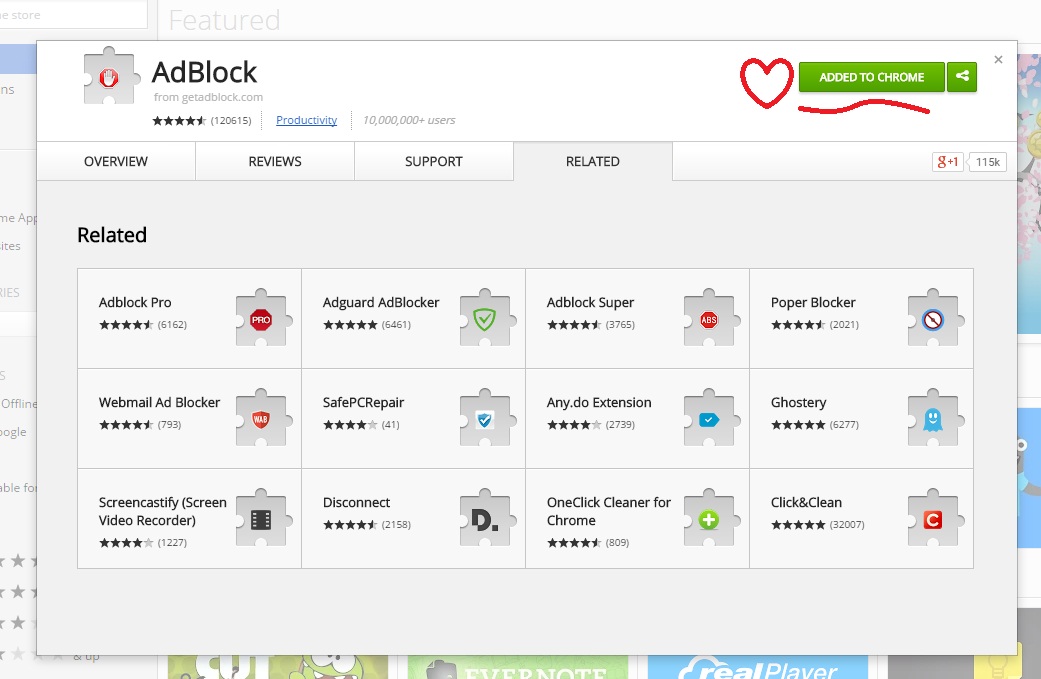Open Webmail Ad Blocker WAB icon
1041x679 pixels.
pos(264,418)
